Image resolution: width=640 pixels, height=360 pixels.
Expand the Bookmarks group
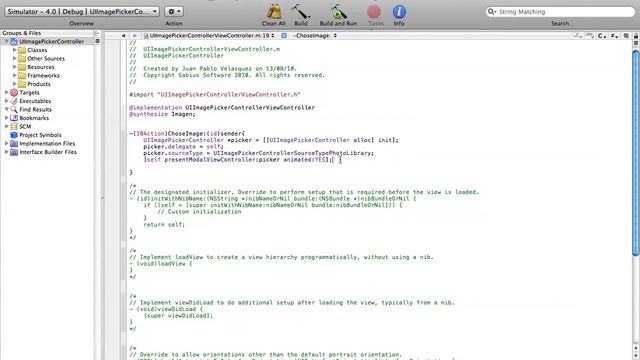point(7,118)
